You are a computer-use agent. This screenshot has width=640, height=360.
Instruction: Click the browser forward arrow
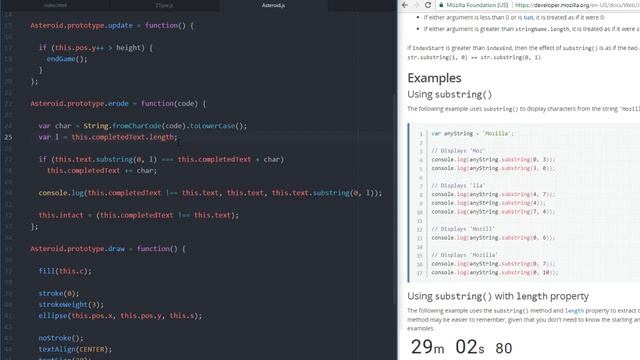[x=416, y=5]
